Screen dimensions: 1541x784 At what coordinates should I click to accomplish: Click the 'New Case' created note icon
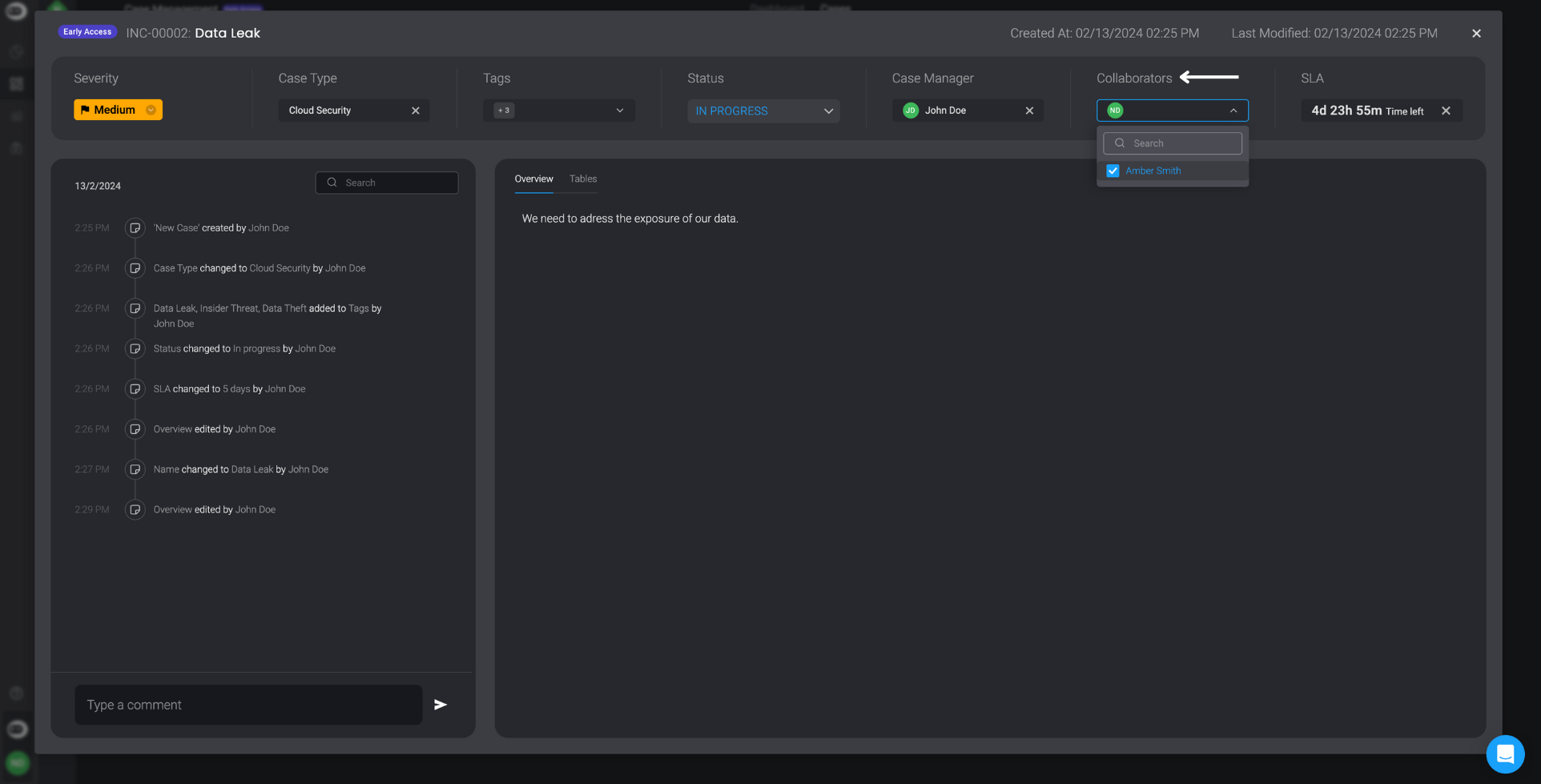point(135,228)
